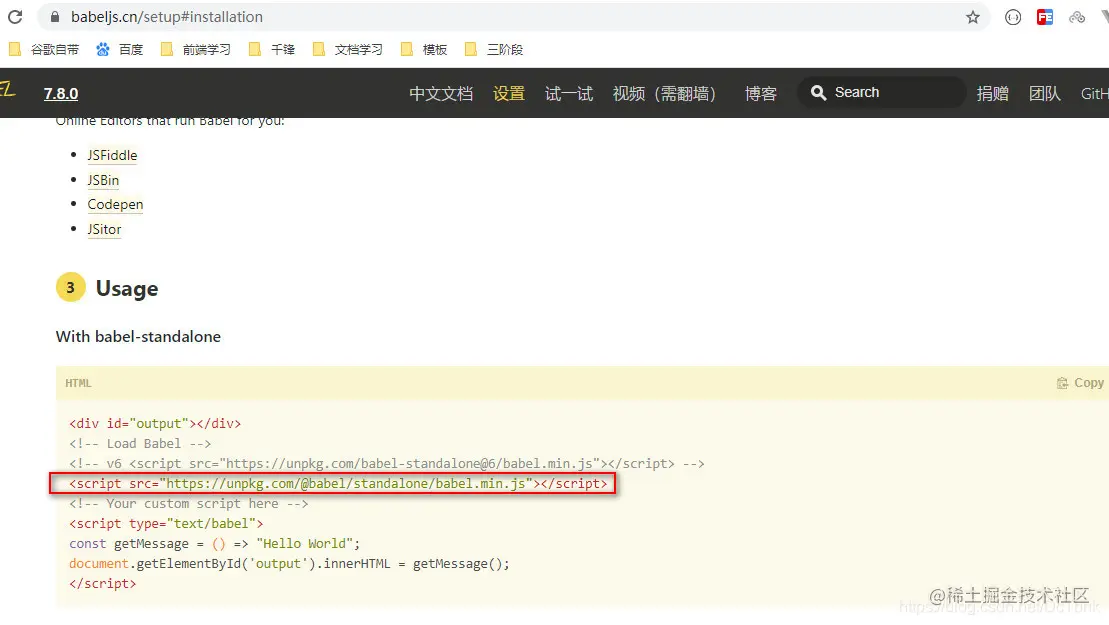Open the red FE browser extension
1109x625 pixels.
coord(1045,17)
